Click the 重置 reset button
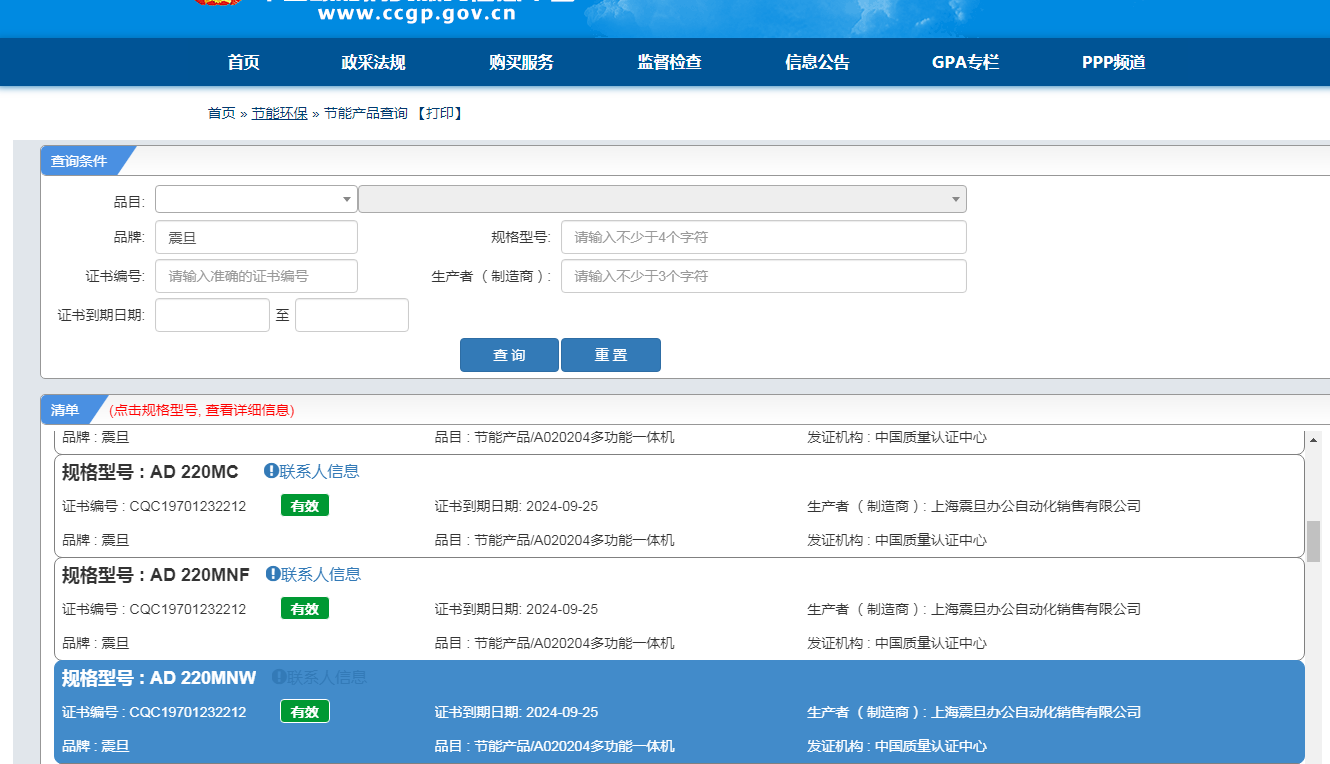 611,355
